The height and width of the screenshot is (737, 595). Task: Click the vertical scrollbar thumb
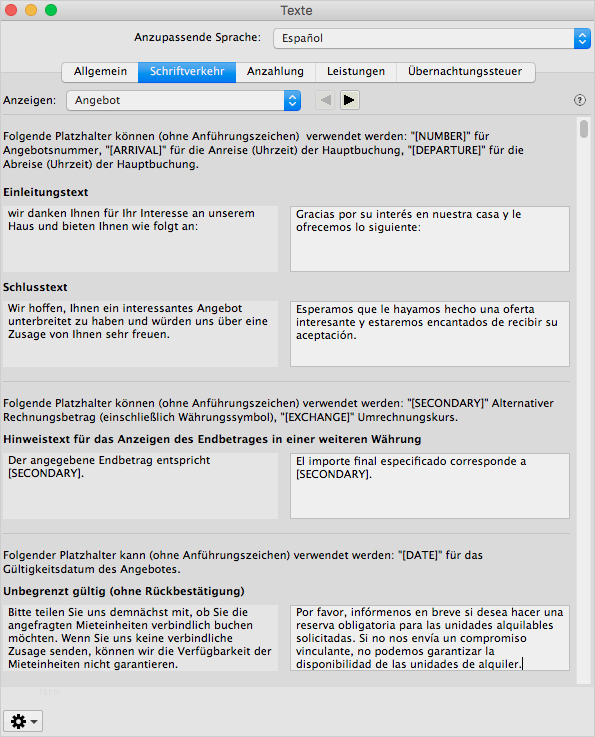584,129
